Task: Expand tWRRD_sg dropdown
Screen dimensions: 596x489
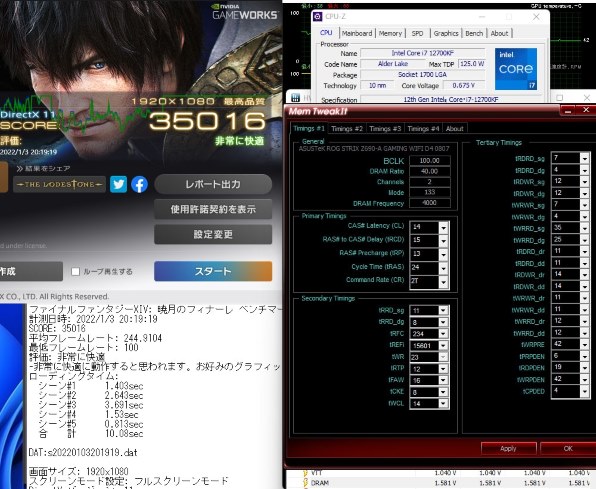Action: 585,228
